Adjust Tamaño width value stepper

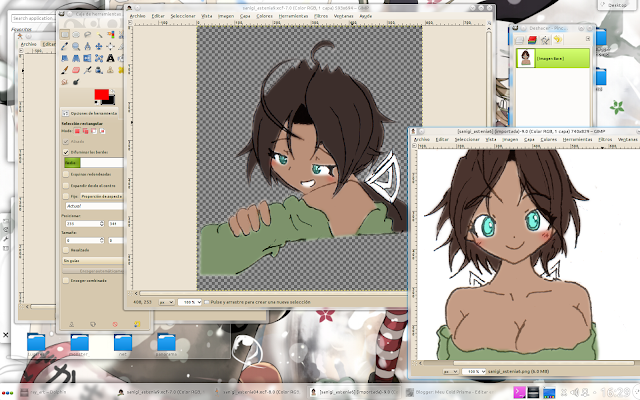(x=102, y=240)
